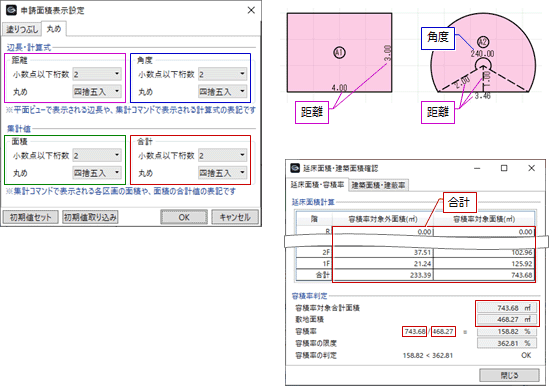Minimize the 延床面積・建築面積確認 window

tap(477, 168)
